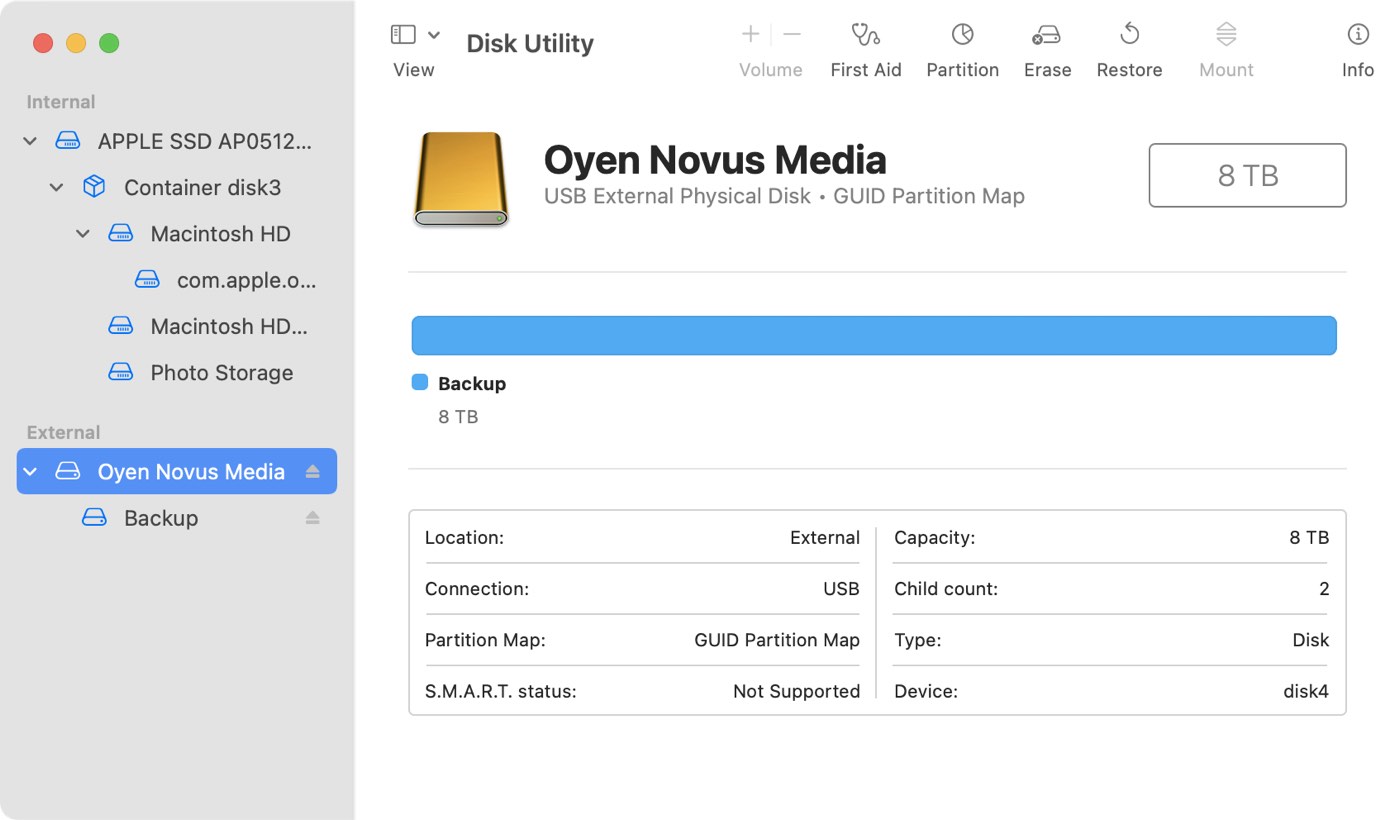Open the Info toolbar icon
Image resolution: width=1400 pixels, height=820 pixels.
1358,35
